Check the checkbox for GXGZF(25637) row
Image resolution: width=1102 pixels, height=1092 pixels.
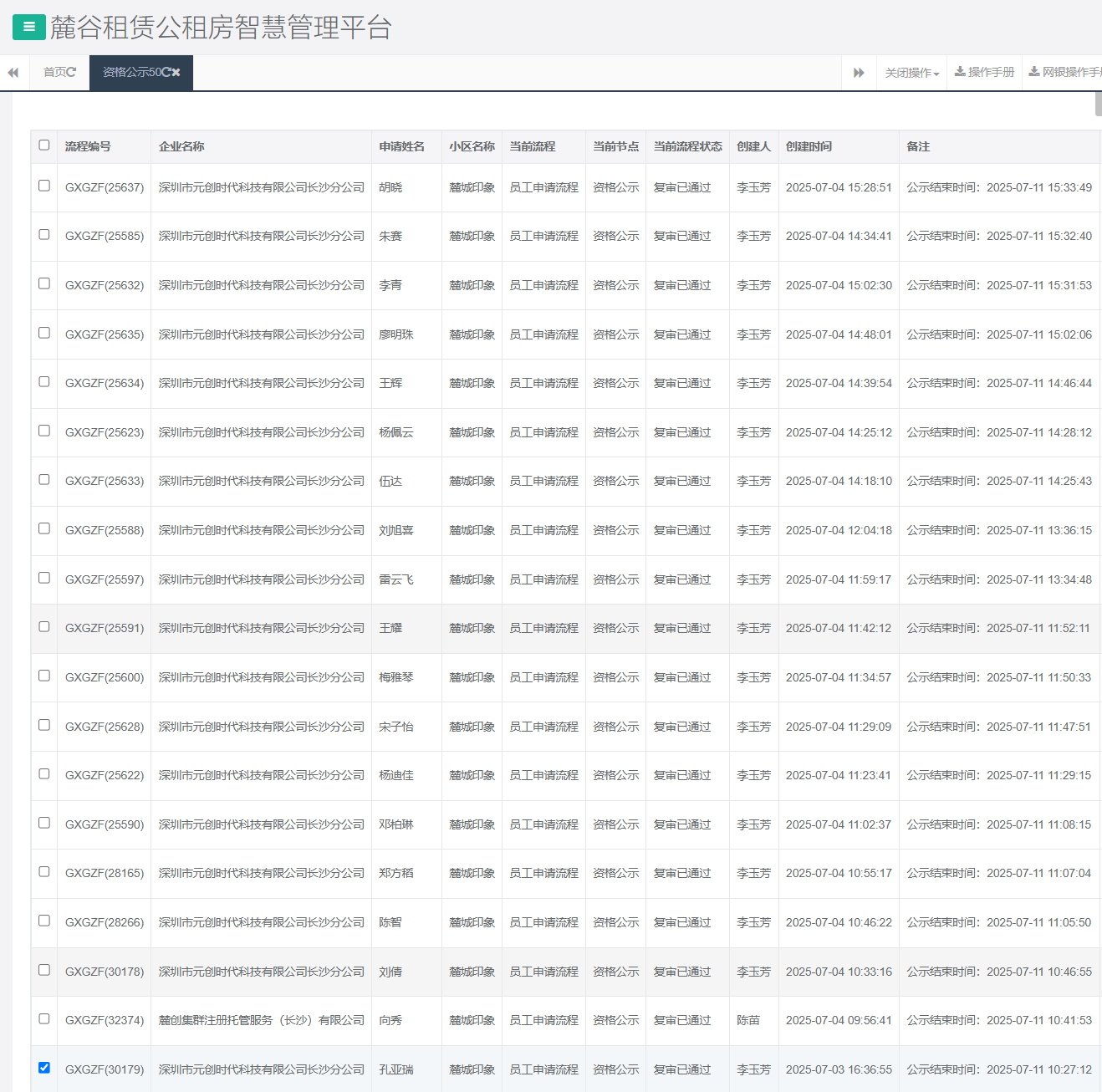pyautogui.click(x=43, y=186)
